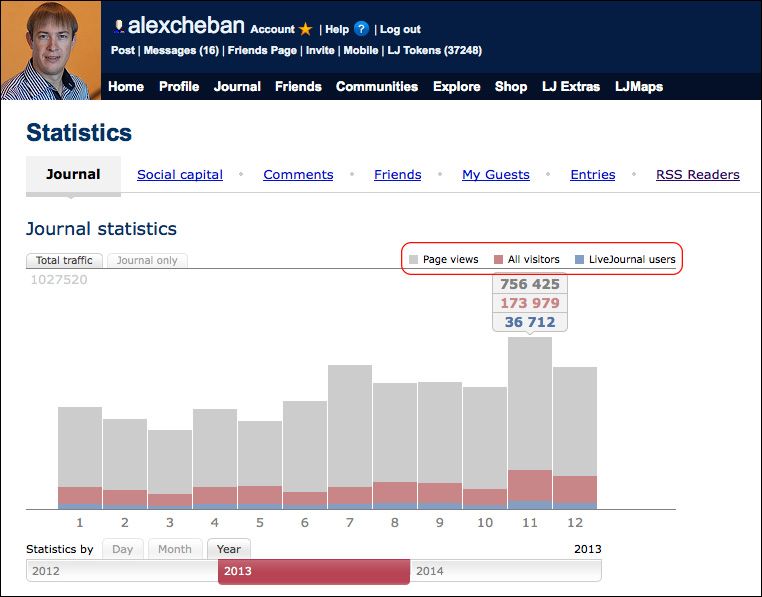Image resolution: width=762 pixels, height=597 pixels.
Task: Open LJ Tokens (37248)
Action: click(434, 50)
